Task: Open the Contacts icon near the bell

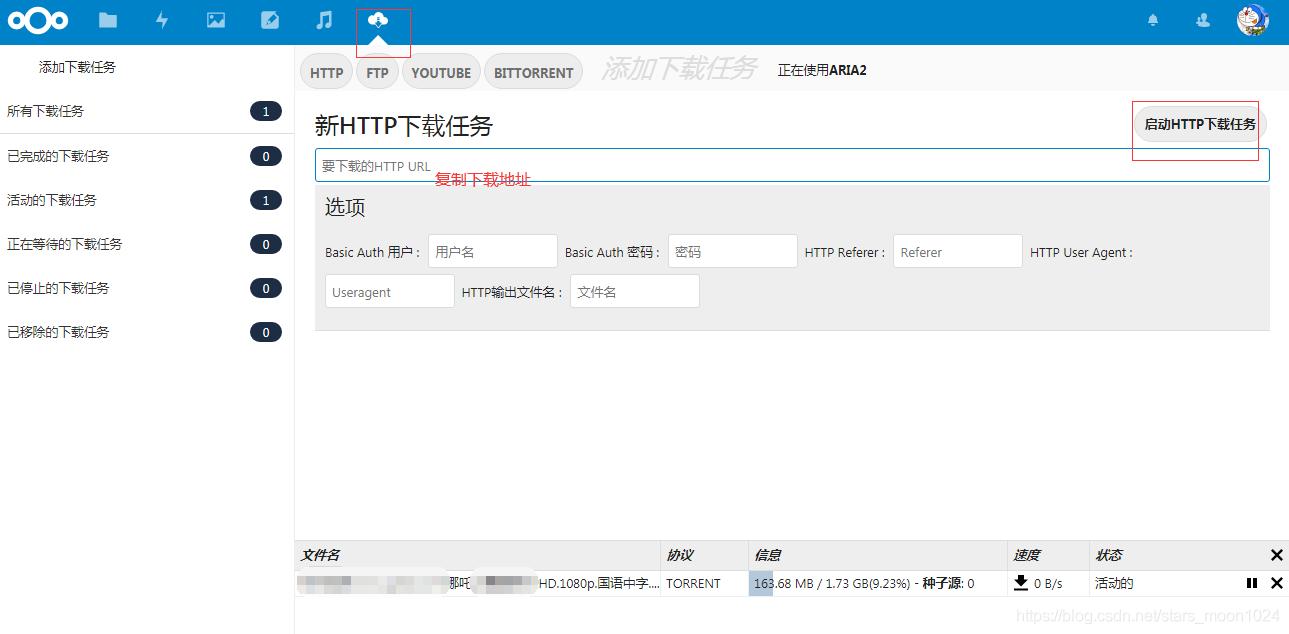Action: (1202, 20)
